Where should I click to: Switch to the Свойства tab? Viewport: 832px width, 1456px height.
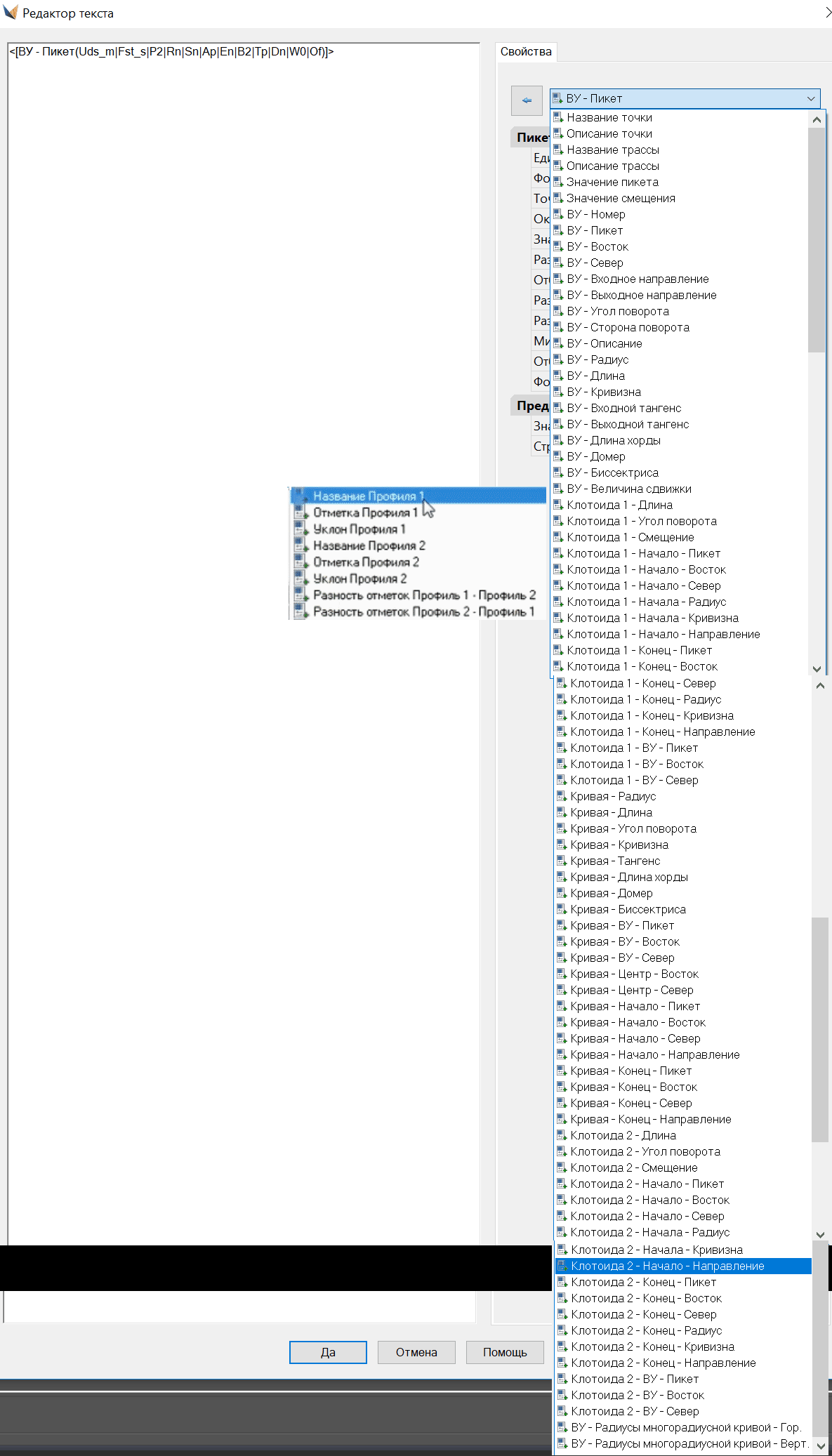526,52
